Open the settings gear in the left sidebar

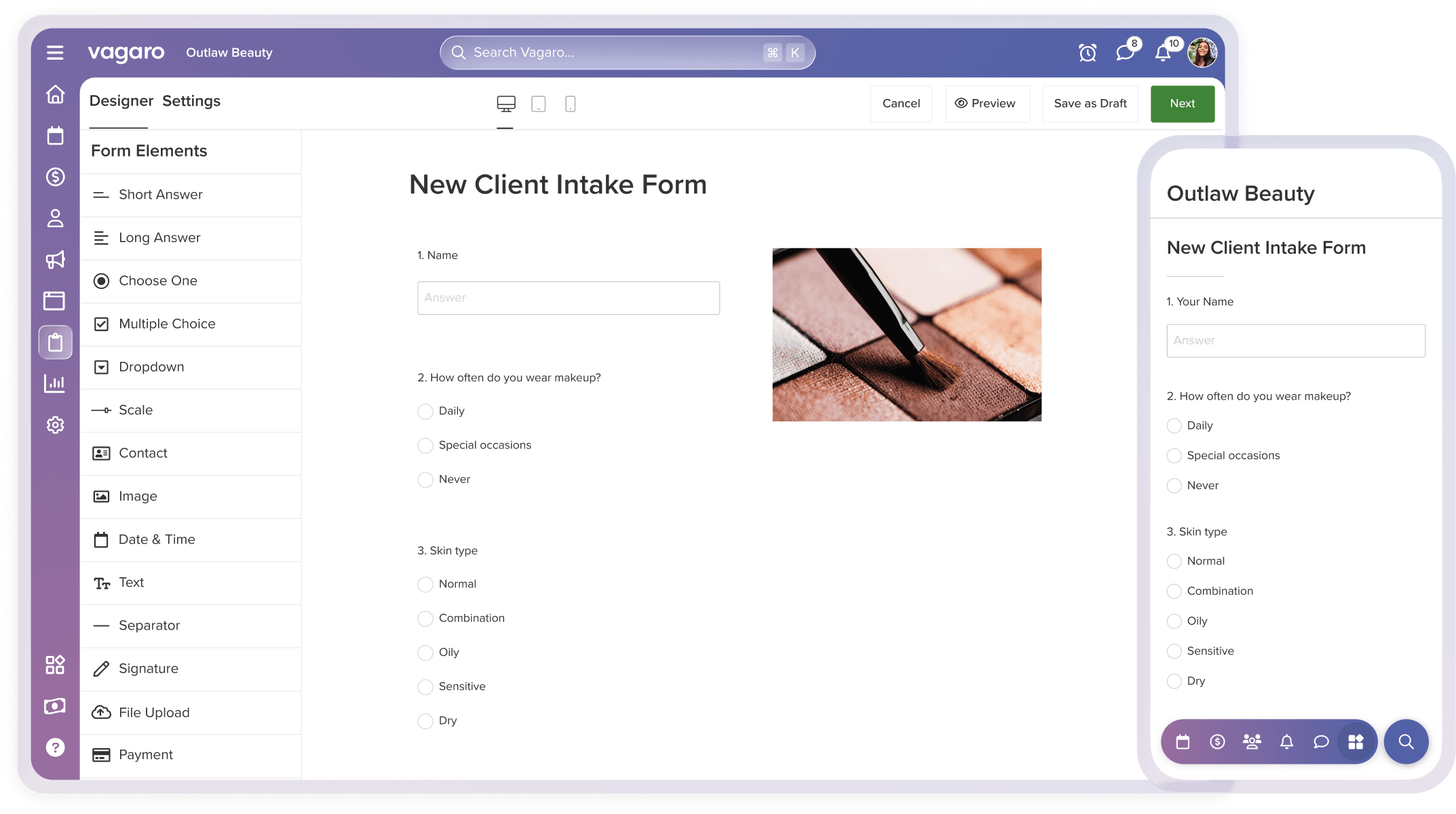coord(55,425)
